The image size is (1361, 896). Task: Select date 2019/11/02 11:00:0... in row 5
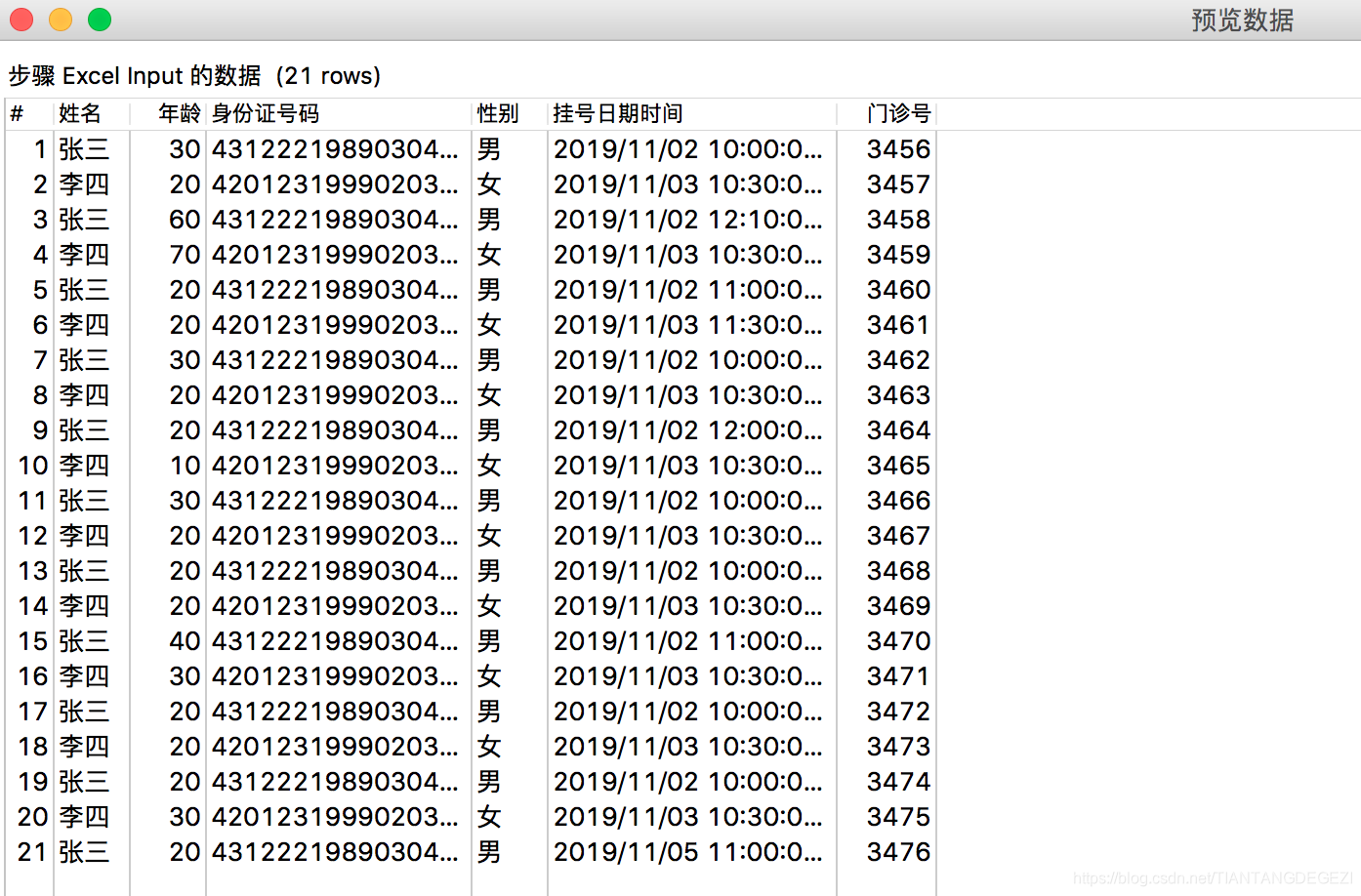(x=688, y=290)
